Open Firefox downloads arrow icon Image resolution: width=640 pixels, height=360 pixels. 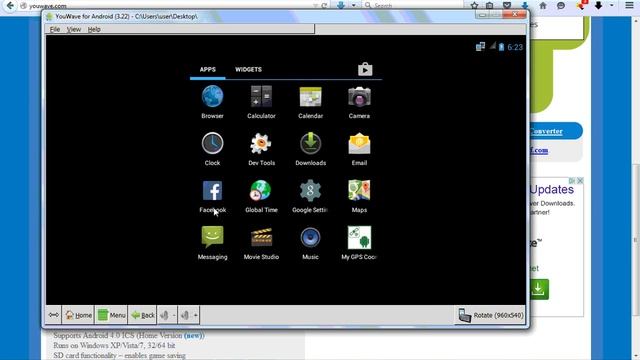point(525,5)
